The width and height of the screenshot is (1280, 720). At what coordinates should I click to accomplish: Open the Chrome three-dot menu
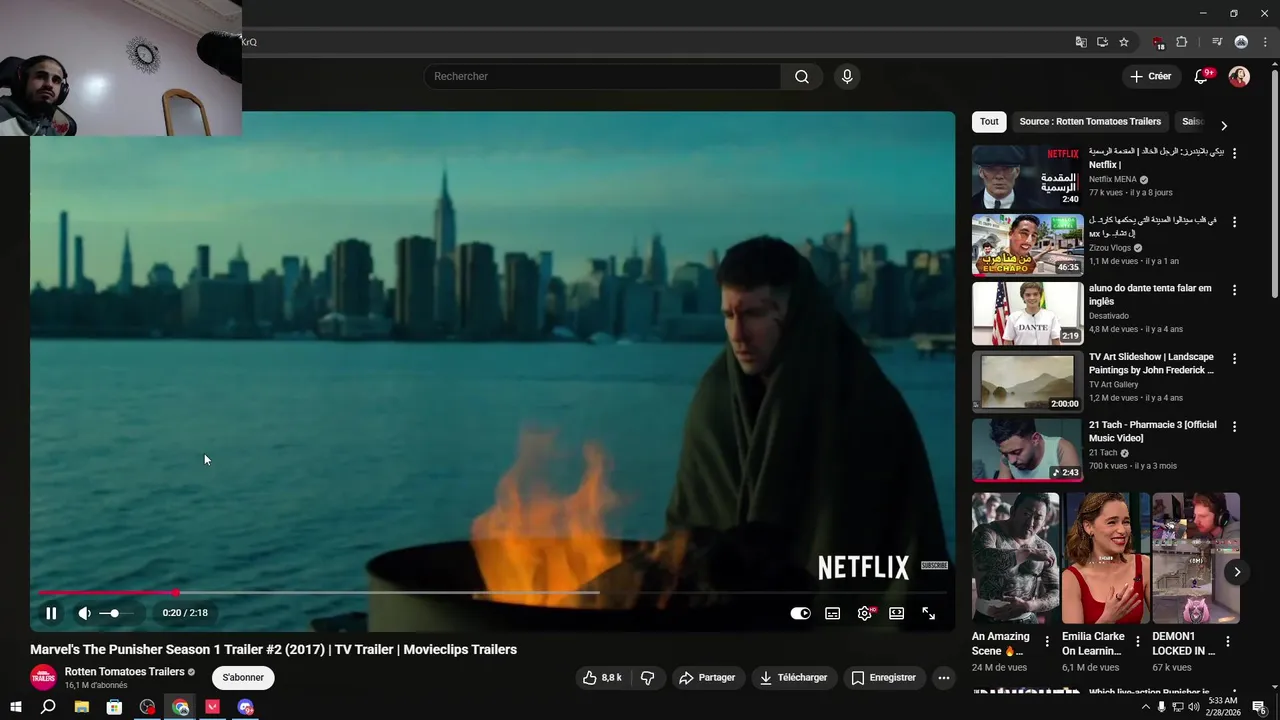[1265, 42]
